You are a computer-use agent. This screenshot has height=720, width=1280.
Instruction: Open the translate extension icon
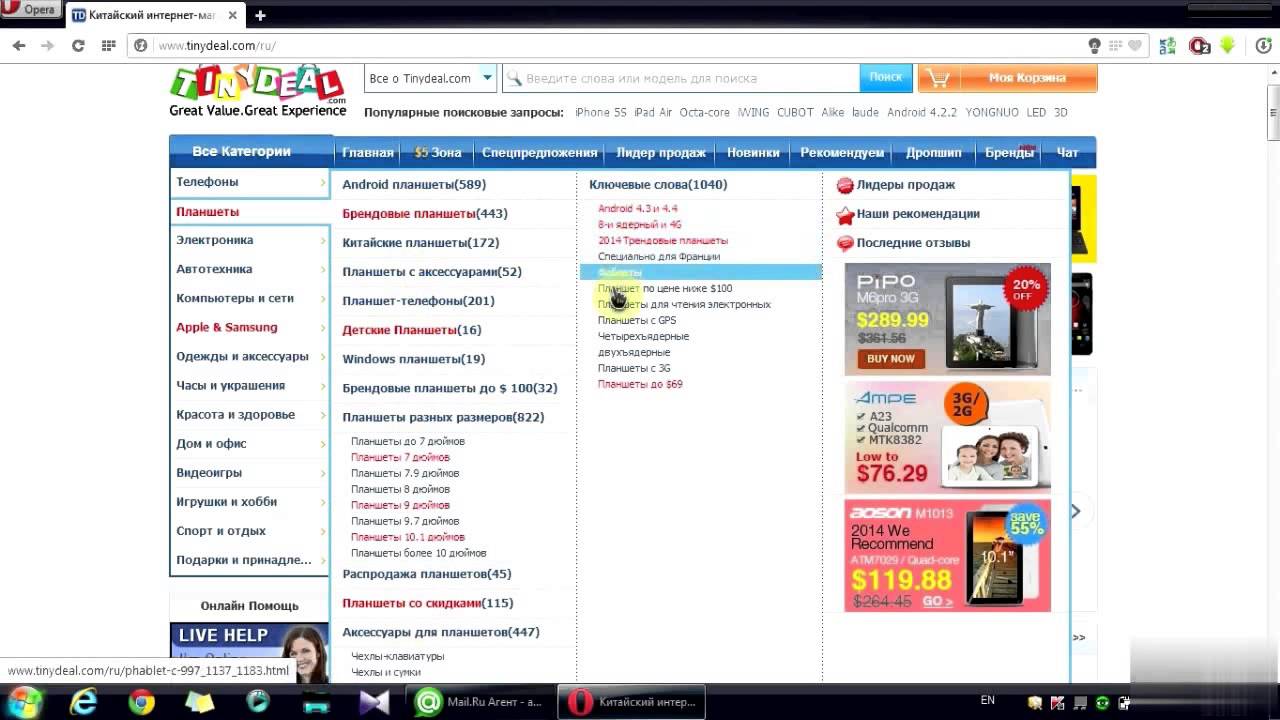click(1167, 45)
